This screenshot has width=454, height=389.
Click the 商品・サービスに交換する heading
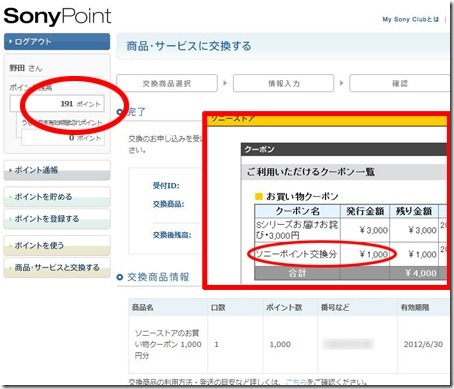click(189, 46)
